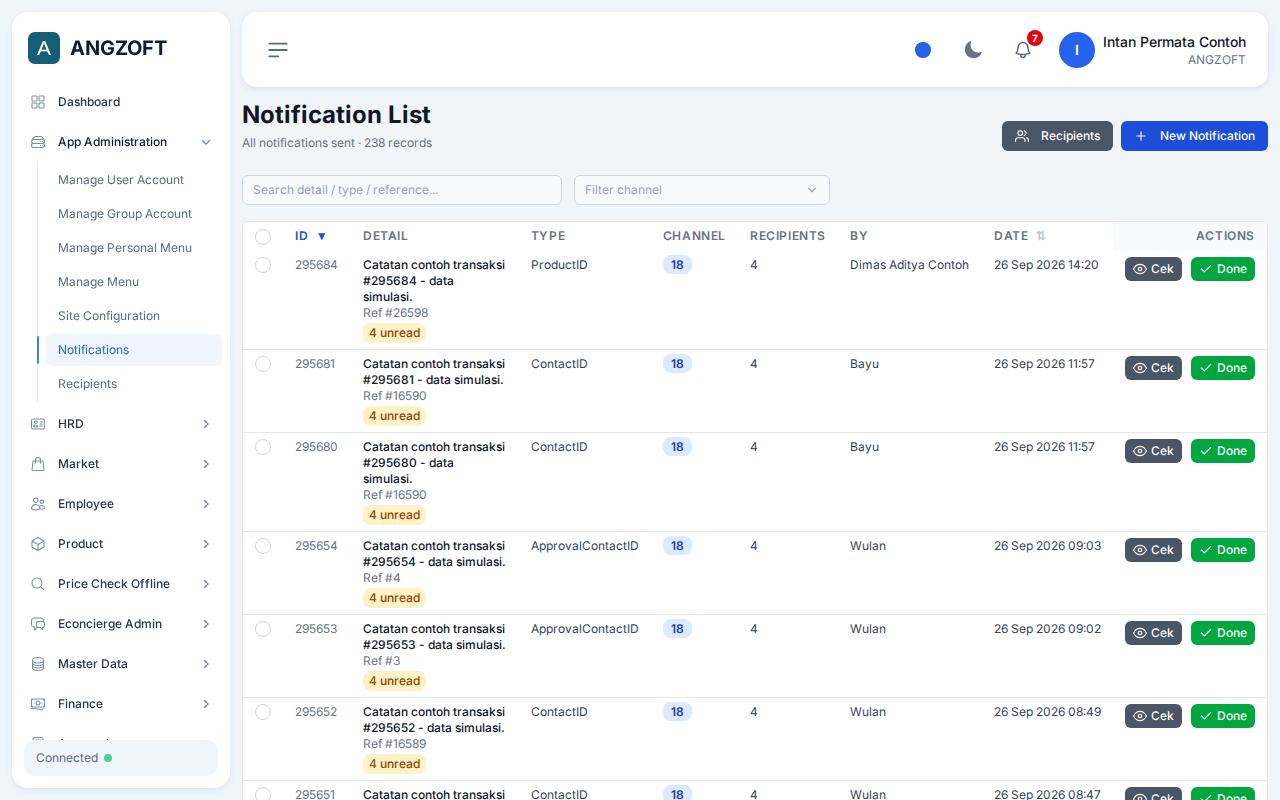The width and height of the screenshot is (1280, 800).
Task: Open Recipients sidebar menu item
Action: click(134, 384)
